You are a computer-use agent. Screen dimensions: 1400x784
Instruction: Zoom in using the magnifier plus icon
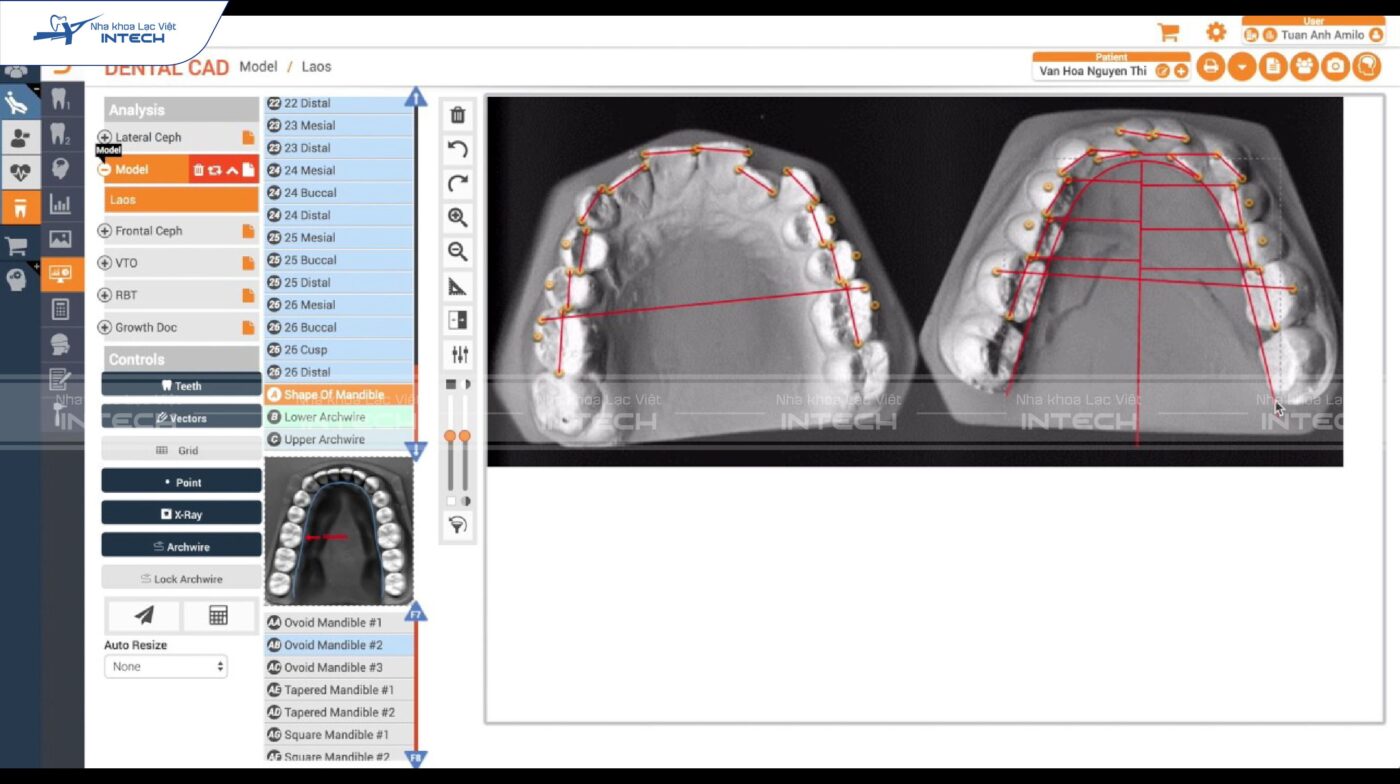(x=458, y=217)
